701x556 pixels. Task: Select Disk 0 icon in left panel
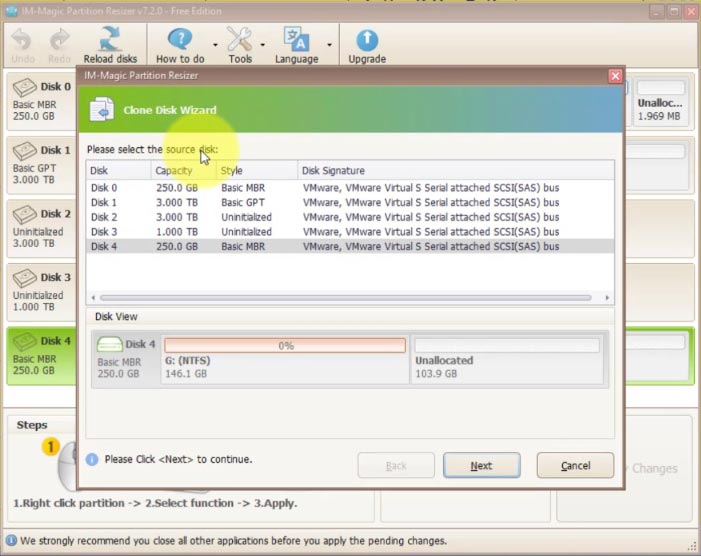click(x=24, y=88)
